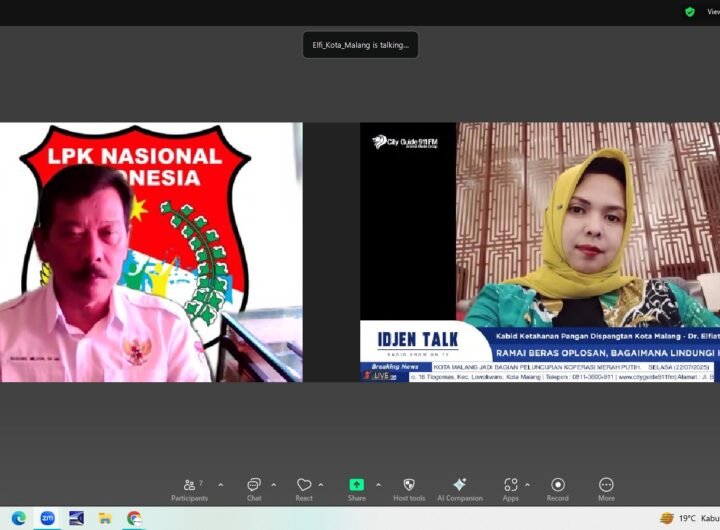Viewport: 720px width, 530px height.
Task: Click the green Share screen button
Action: [357, 485]
